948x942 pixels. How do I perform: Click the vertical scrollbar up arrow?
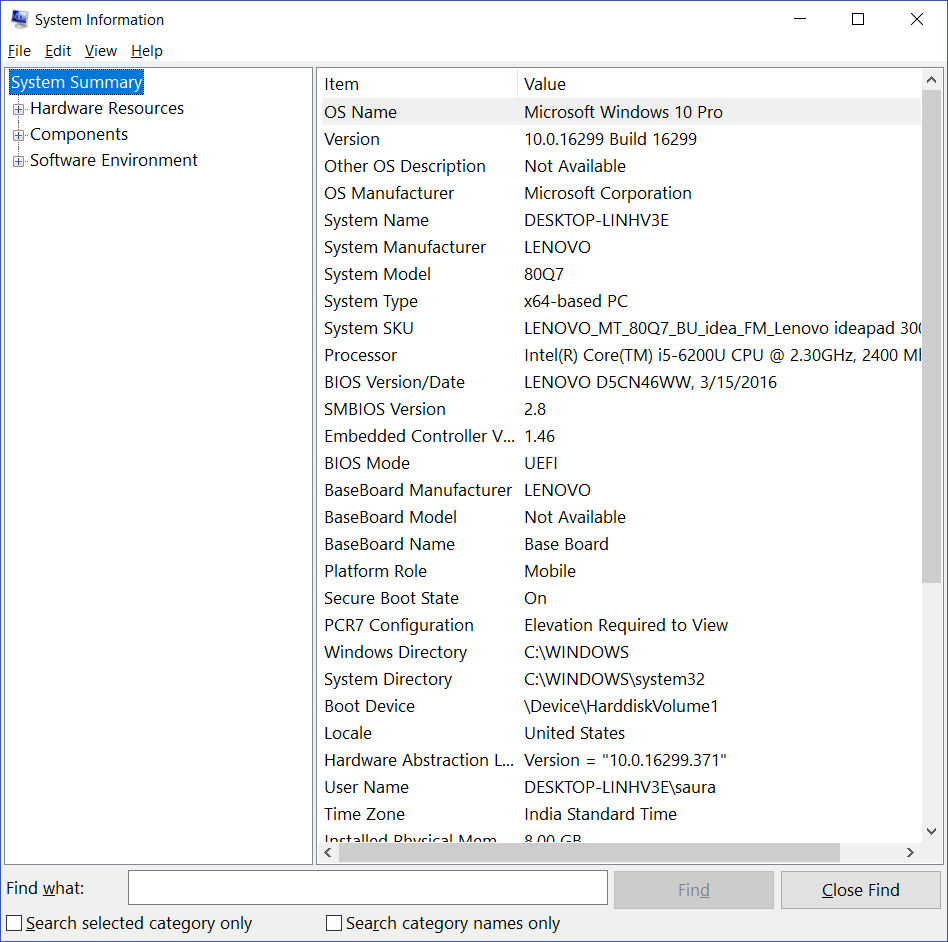(x=931, y=80)
